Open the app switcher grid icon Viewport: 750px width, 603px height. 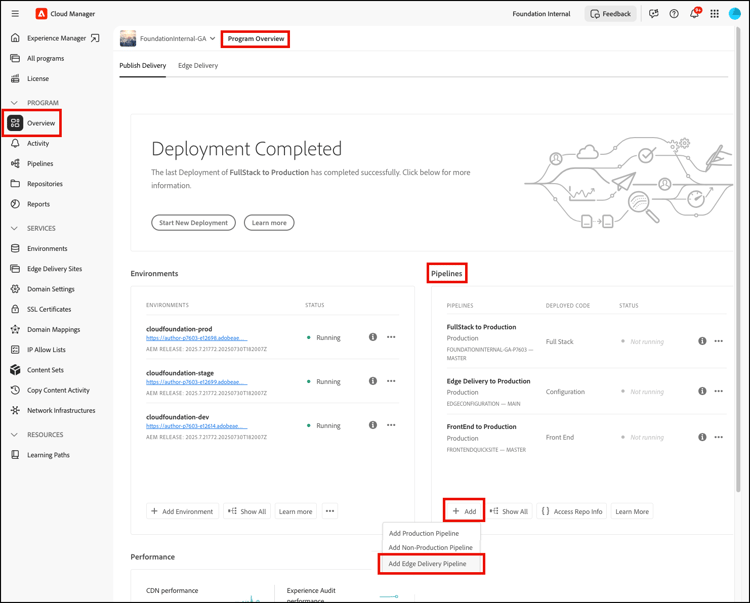[715, 14]
